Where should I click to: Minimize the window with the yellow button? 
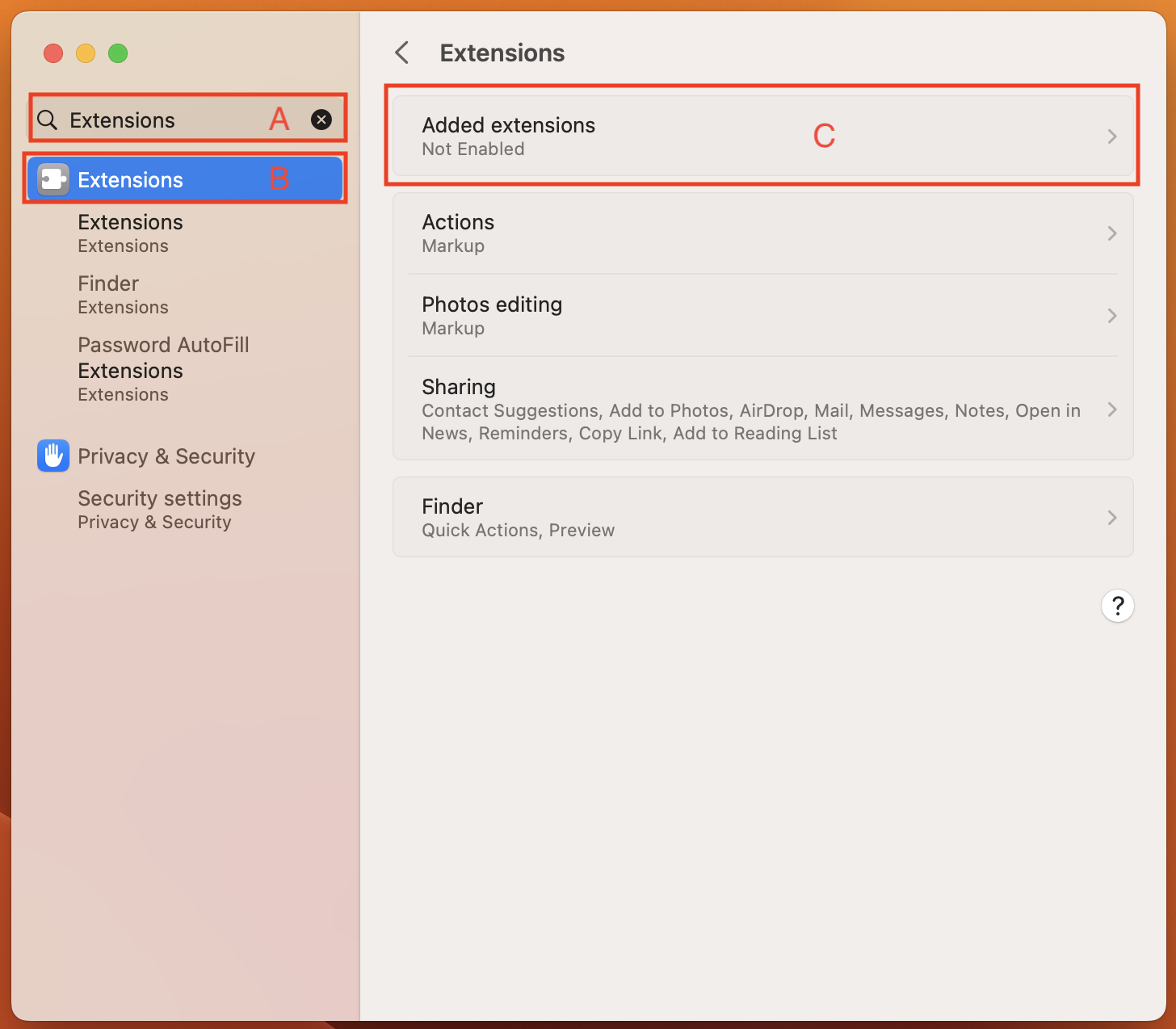point(86,53)
